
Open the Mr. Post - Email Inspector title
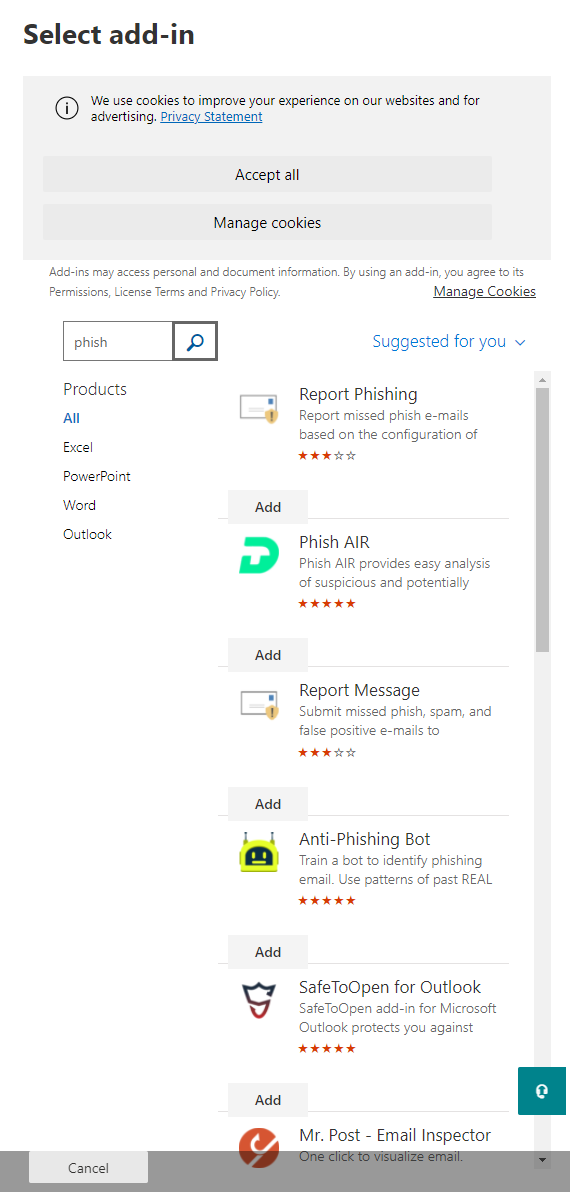tap(395, 1135)
